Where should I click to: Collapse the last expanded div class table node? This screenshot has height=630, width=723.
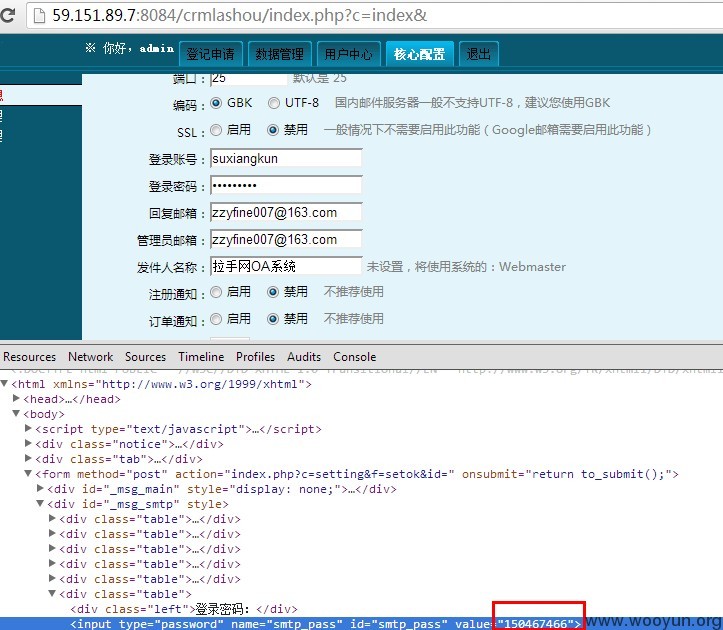52,593
